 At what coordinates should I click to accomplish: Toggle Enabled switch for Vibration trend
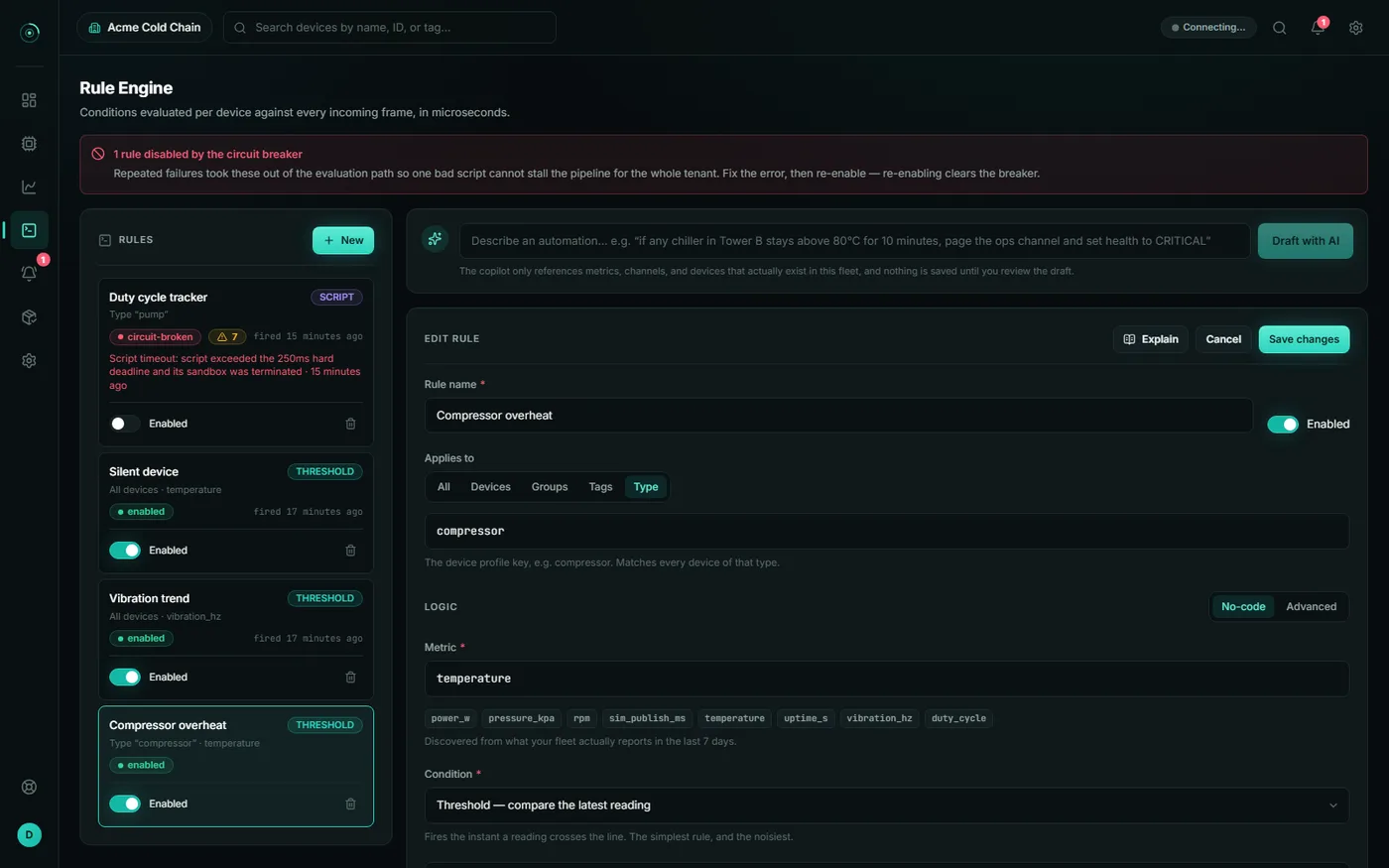(125, 678)
